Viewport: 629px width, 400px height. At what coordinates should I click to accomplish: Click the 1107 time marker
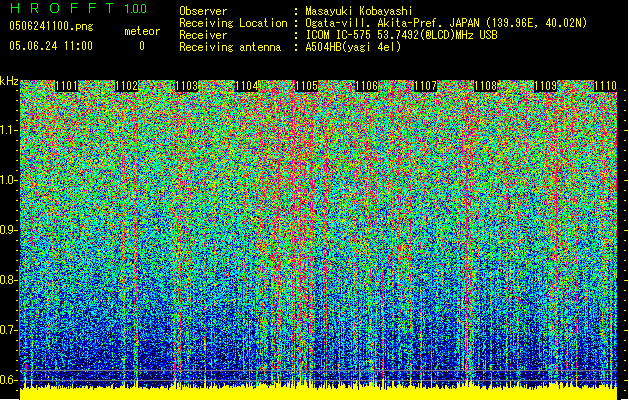[425, 86]
